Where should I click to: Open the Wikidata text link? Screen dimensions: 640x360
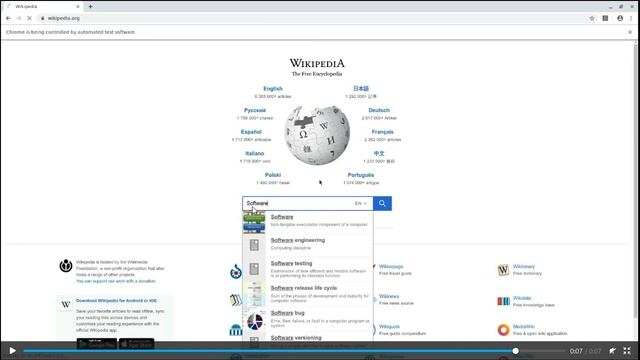coord(522,298)
